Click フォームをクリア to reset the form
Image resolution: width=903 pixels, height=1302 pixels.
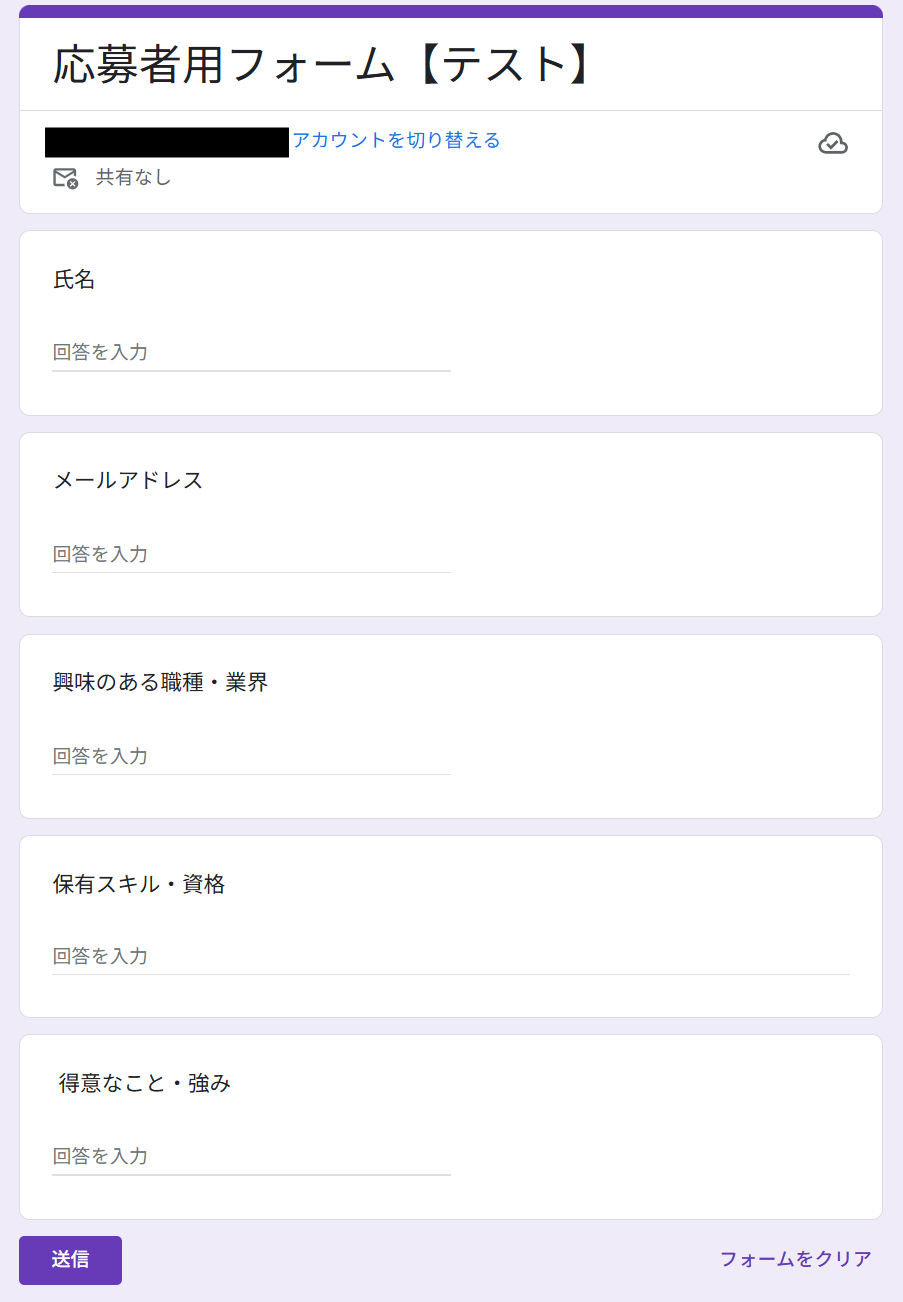click(795, 1259)
